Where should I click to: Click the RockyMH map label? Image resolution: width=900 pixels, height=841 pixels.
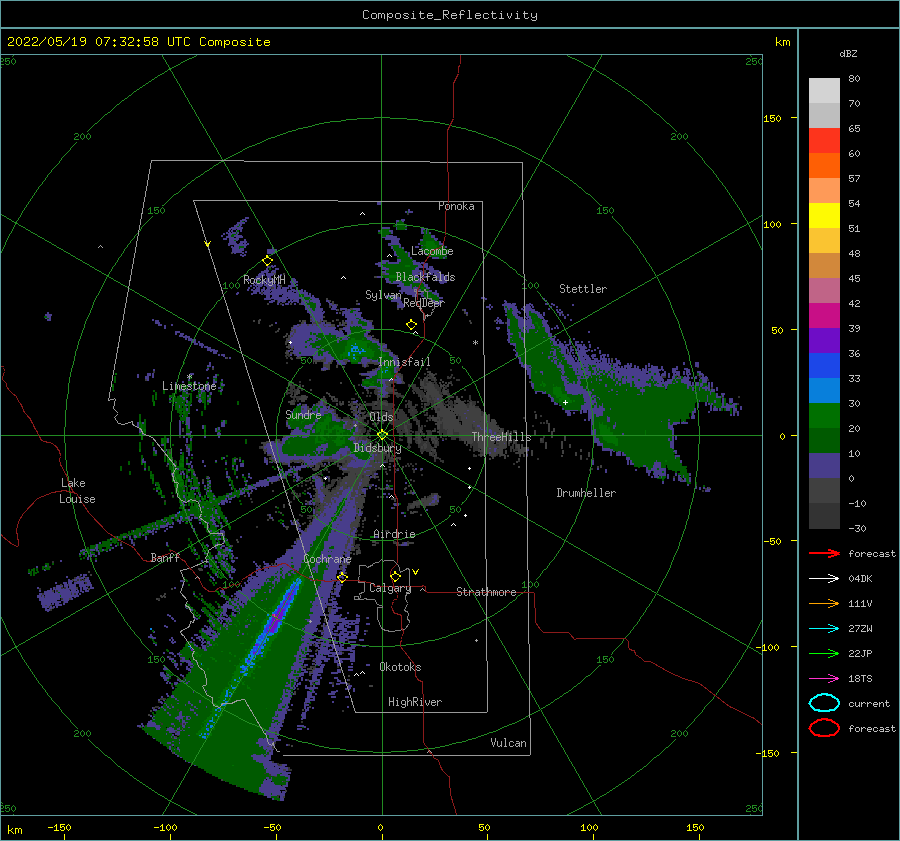point(264,280)
